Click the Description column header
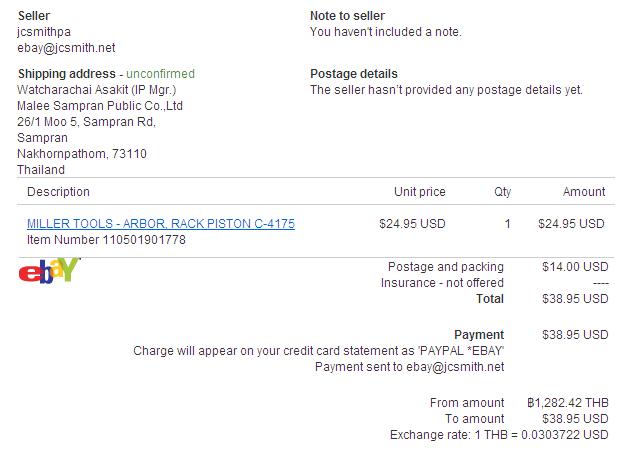This screenshot has width=634, height=453. pos(58,192)
